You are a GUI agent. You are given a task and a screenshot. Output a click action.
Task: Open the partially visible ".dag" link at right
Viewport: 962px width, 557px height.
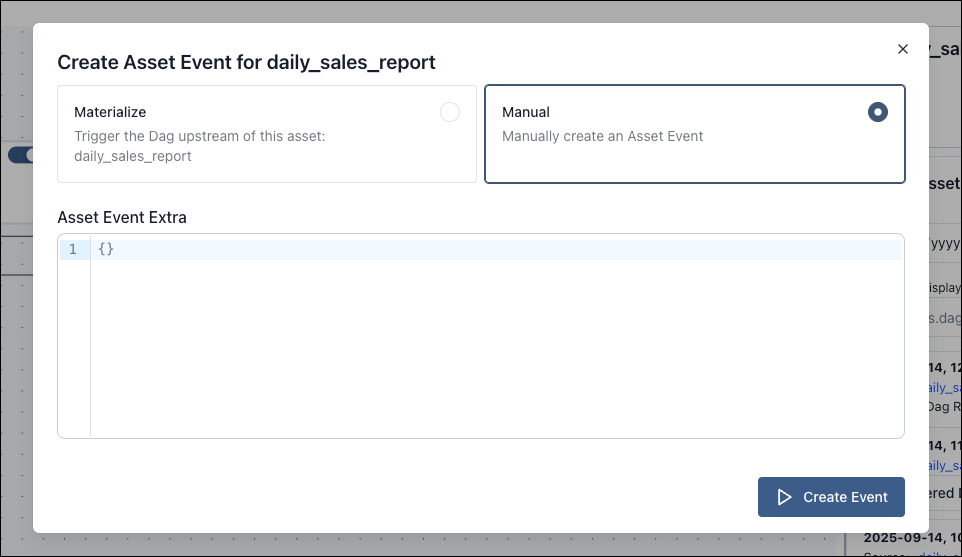coord(945,319)
